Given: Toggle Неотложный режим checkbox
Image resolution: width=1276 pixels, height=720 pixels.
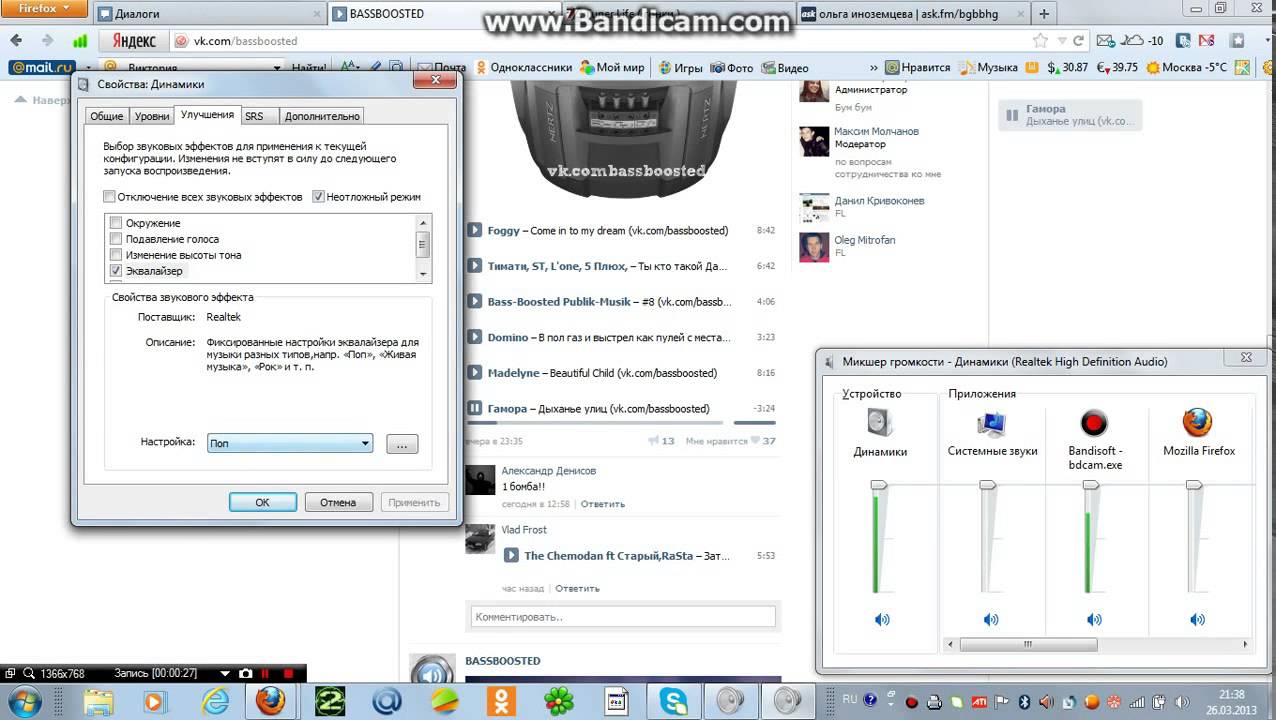Looking at the screenshot, I should pyautogui.click(x=318, y=197).
